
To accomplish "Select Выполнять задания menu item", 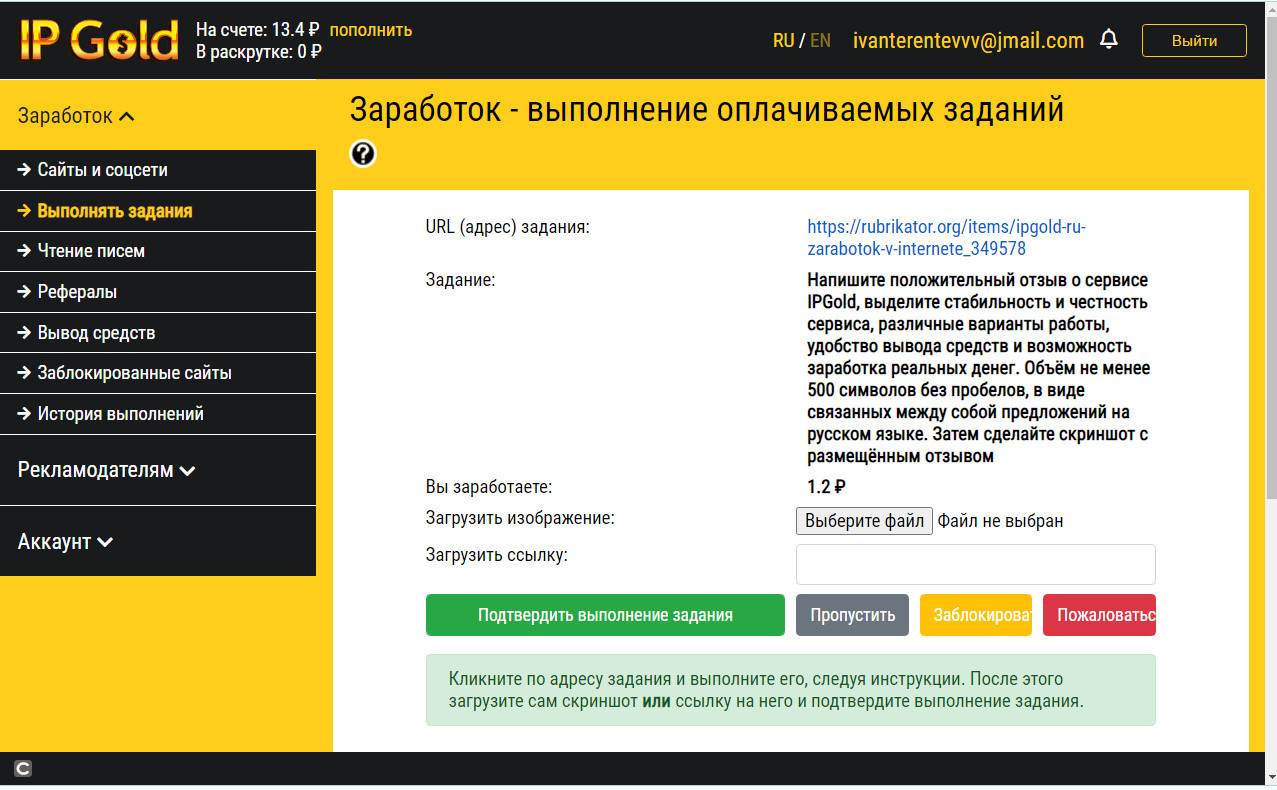I will tap(158, 211).
